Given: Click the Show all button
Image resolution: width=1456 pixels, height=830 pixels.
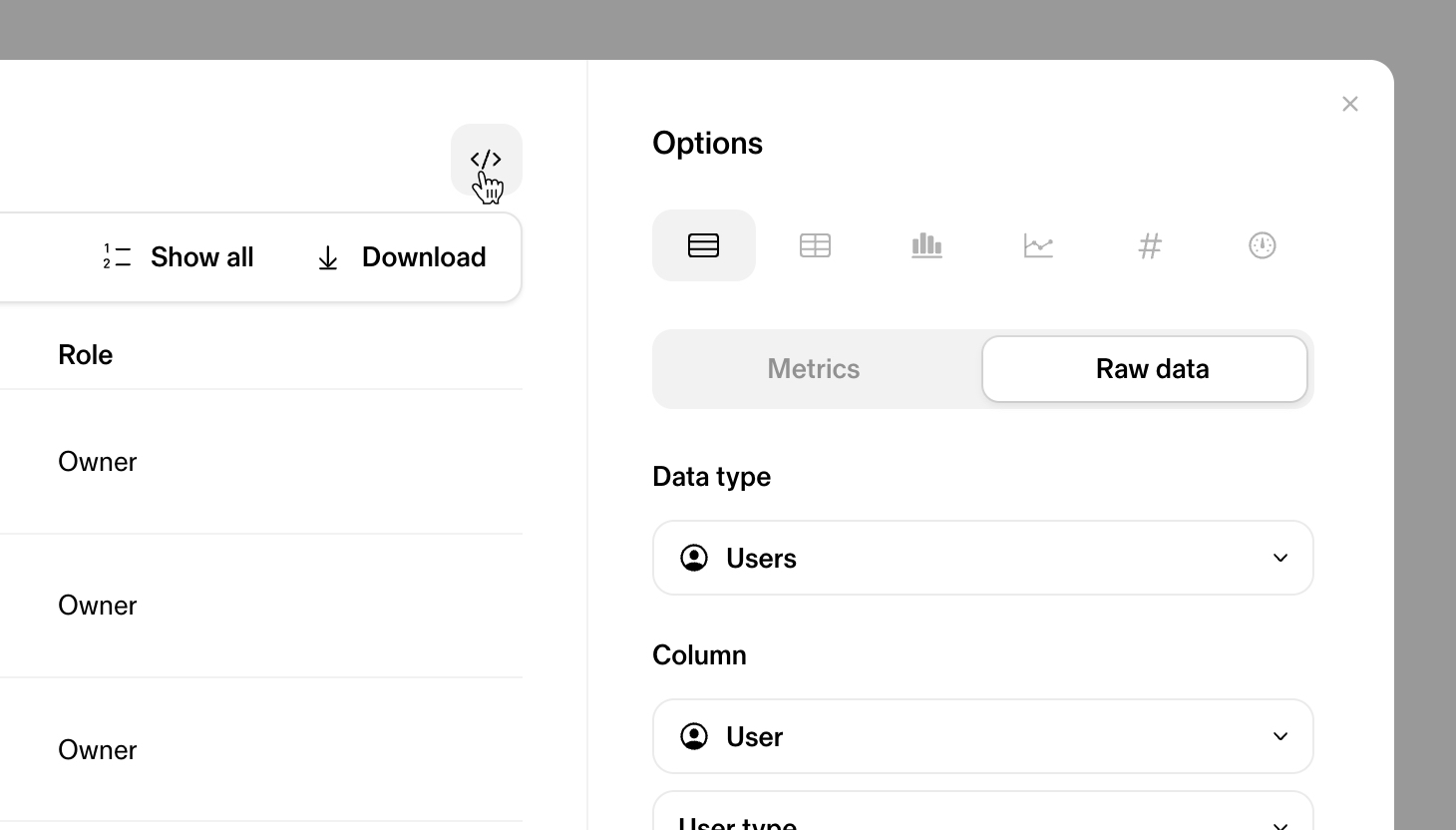Looking at the screenshot, I should [x=179, y=257].
